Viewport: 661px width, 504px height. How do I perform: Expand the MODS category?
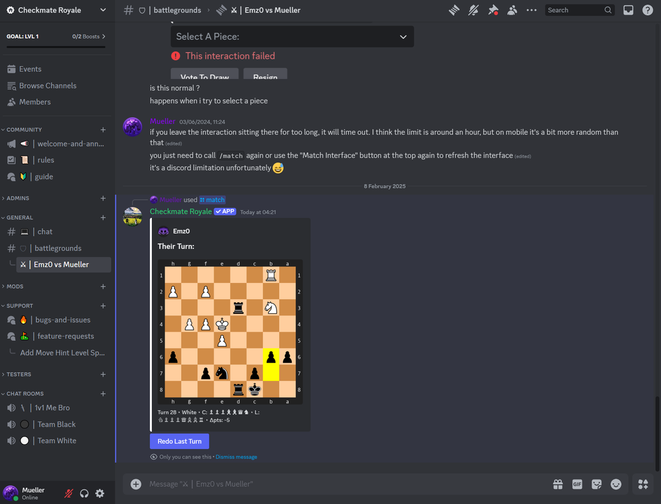pos(15,287)
